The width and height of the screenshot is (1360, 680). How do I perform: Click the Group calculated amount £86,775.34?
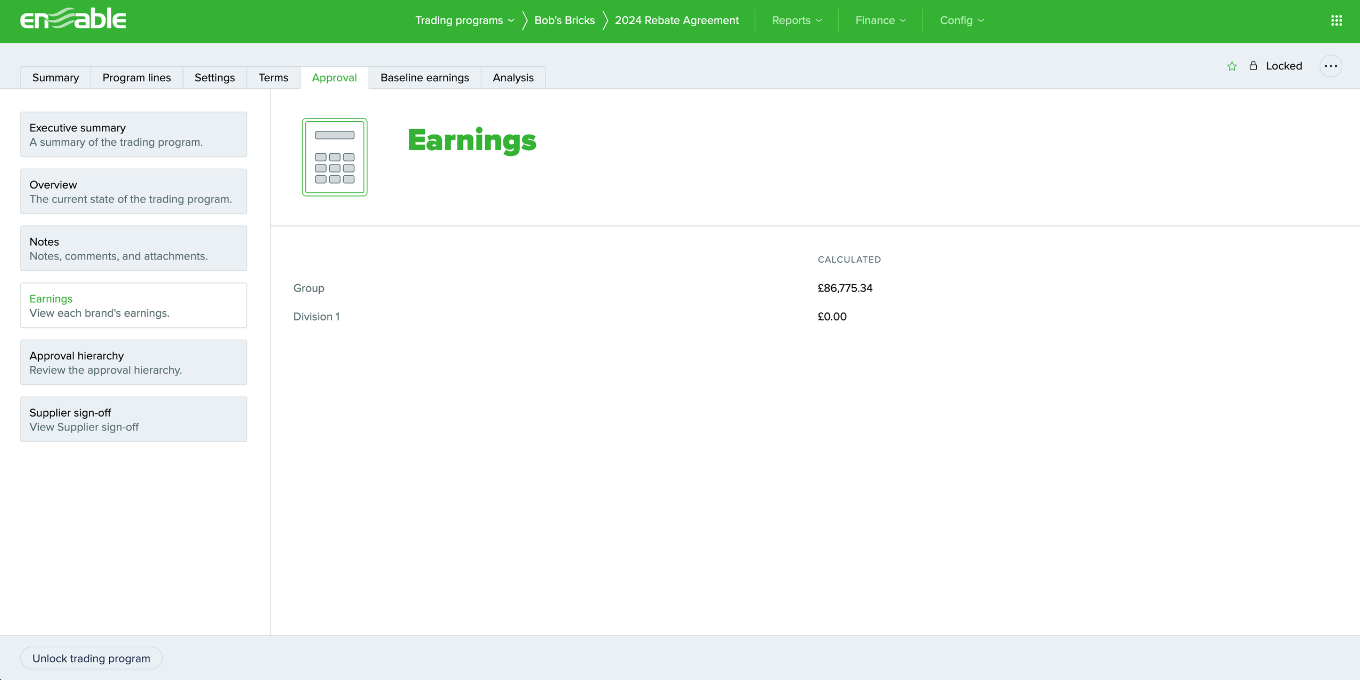tap(845, 287)
